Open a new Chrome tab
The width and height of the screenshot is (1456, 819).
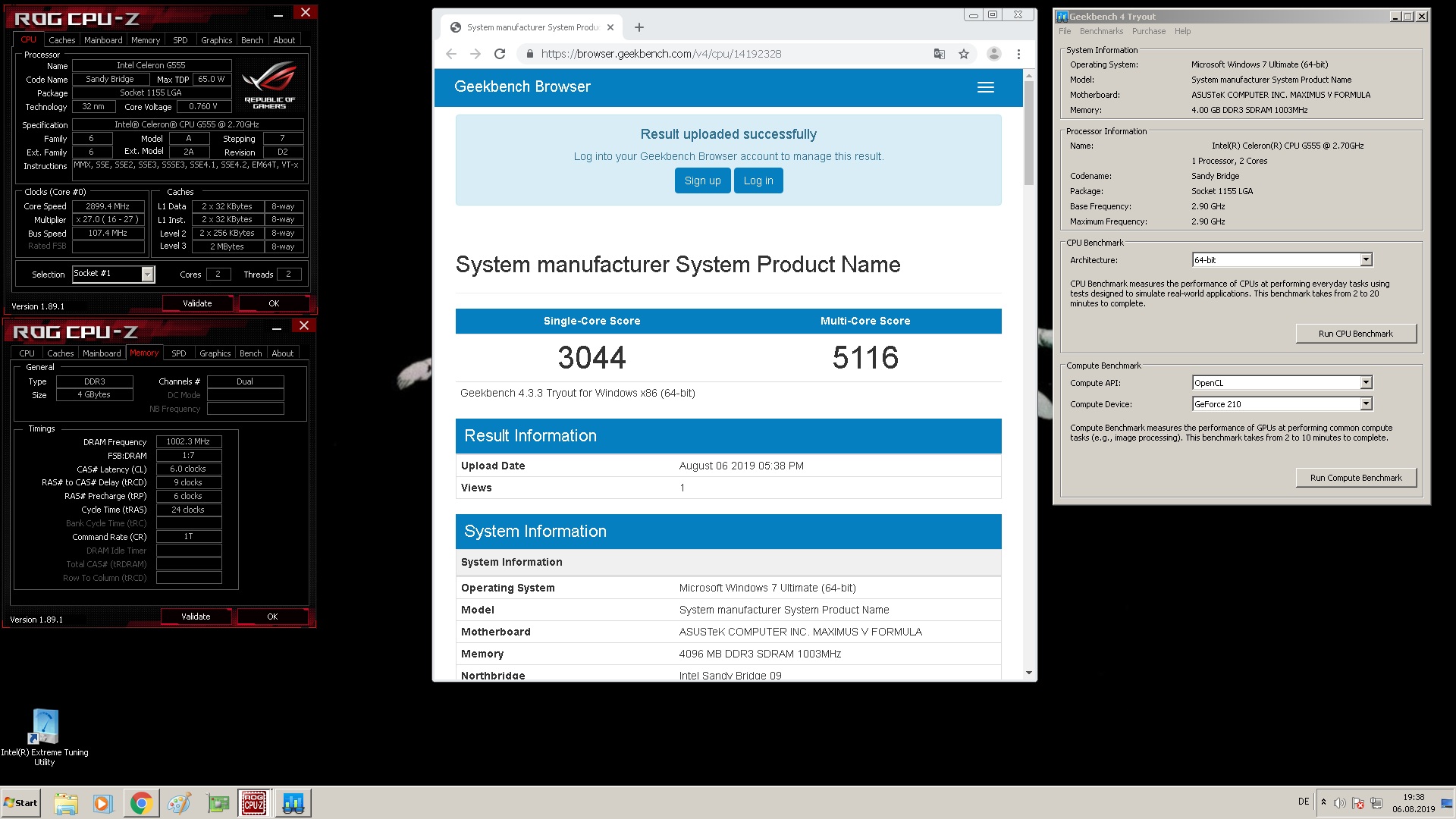(x=639, y=27)
